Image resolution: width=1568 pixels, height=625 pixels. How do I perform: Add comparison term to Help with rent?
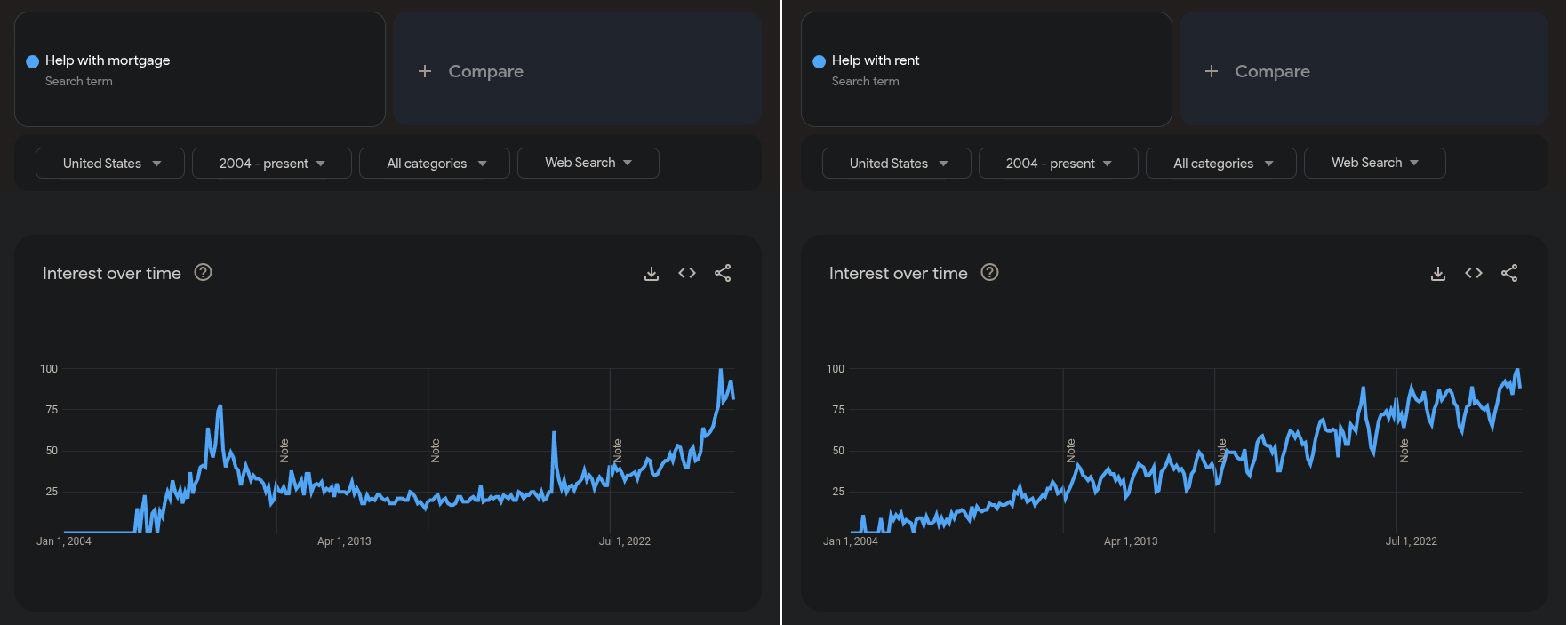1364,69
